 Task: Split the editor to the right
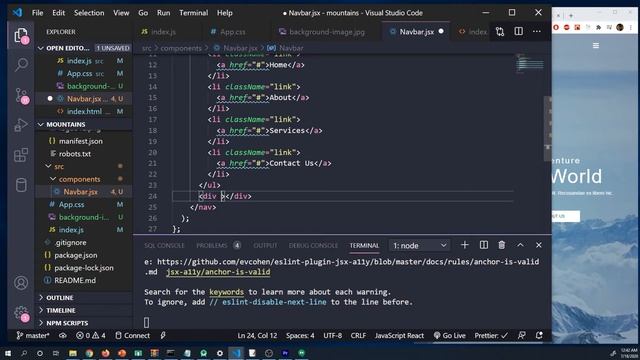tap(518, 31)
